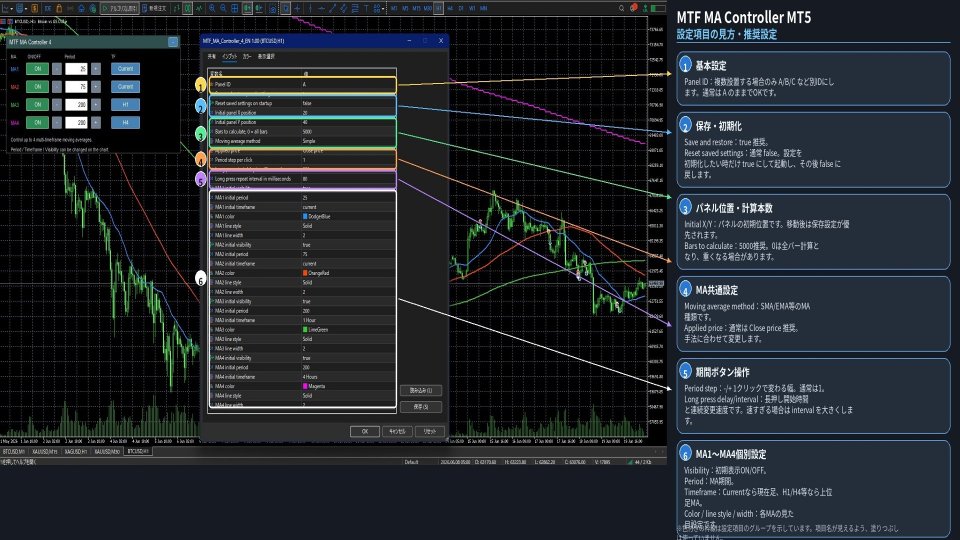960x540 pixels.
Task: Increase MA2 period with plus button
Action: (96, 86)
